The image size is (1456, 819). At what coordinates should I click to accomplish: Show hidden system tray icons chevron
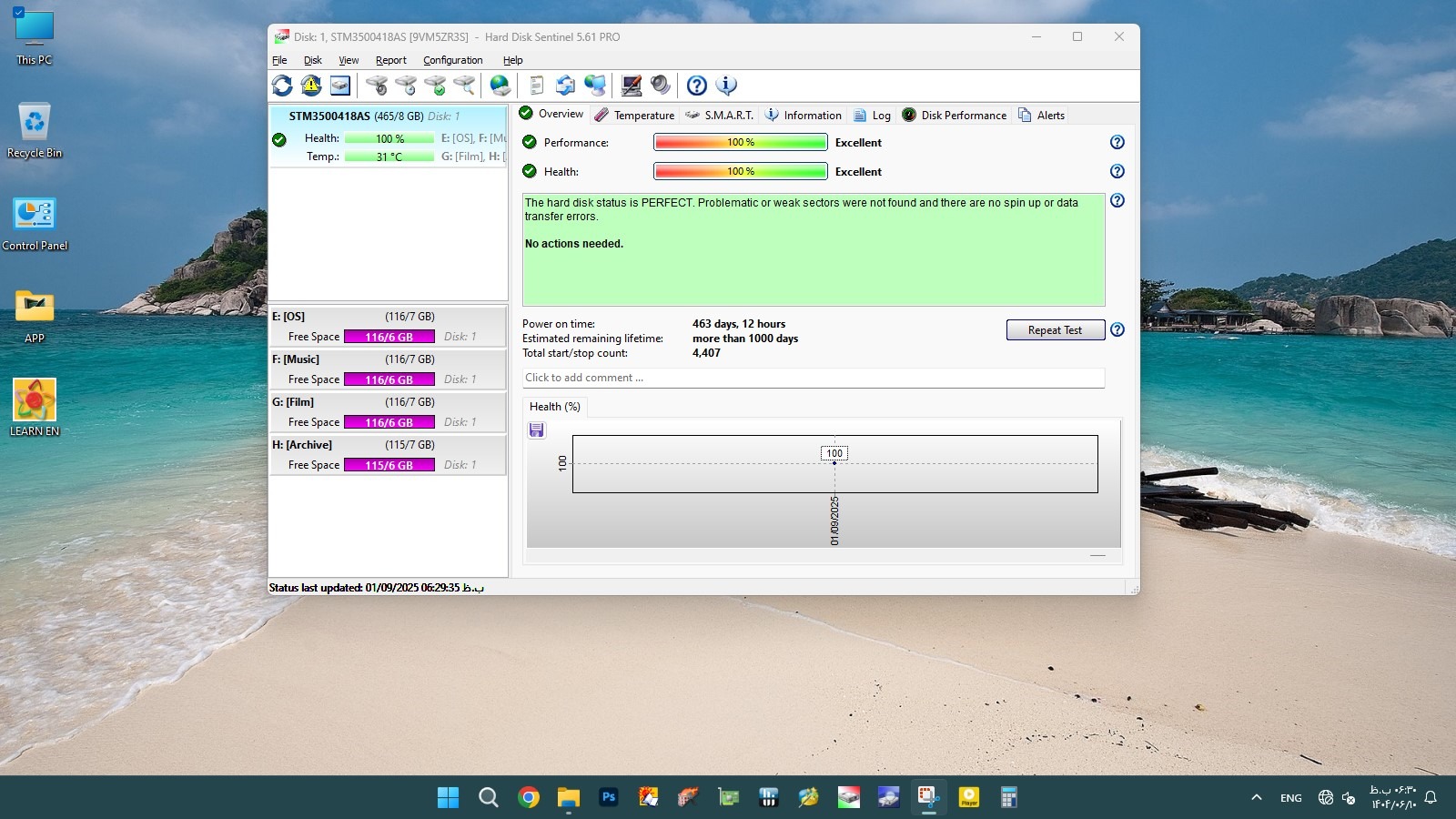pos(1257,797)
